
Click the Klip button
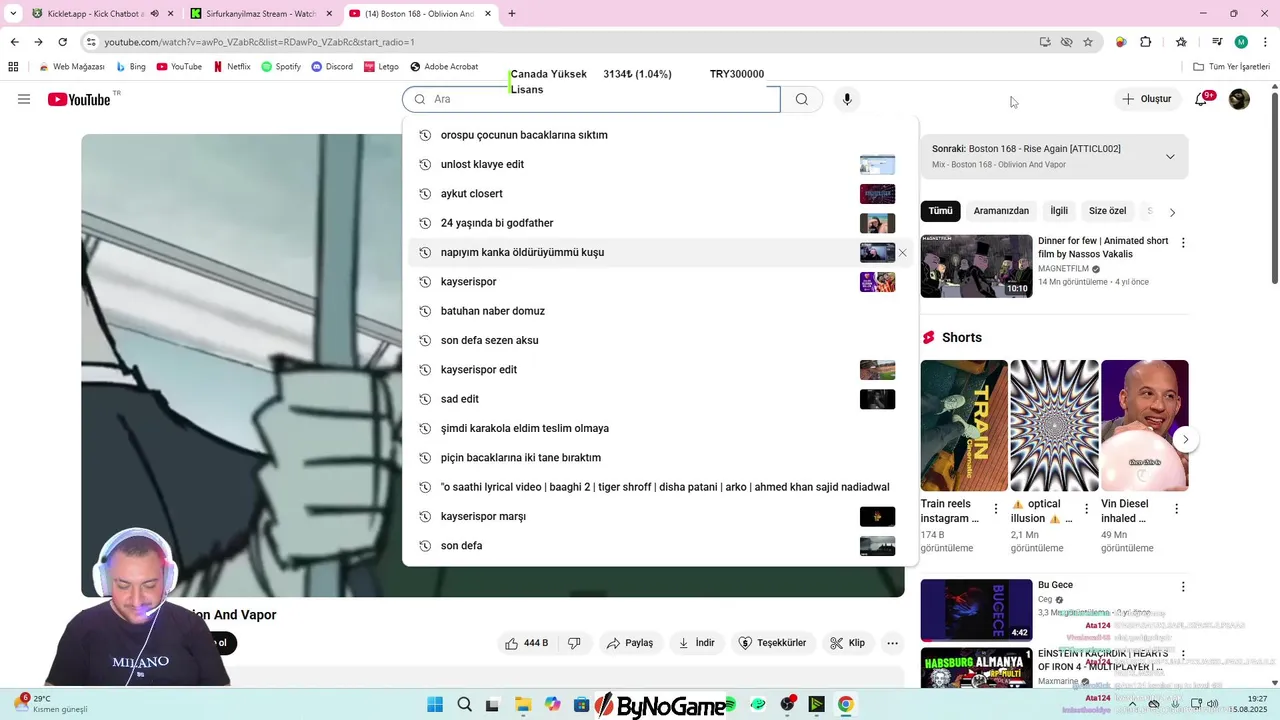pyautogui.click(x=848, y=643)
